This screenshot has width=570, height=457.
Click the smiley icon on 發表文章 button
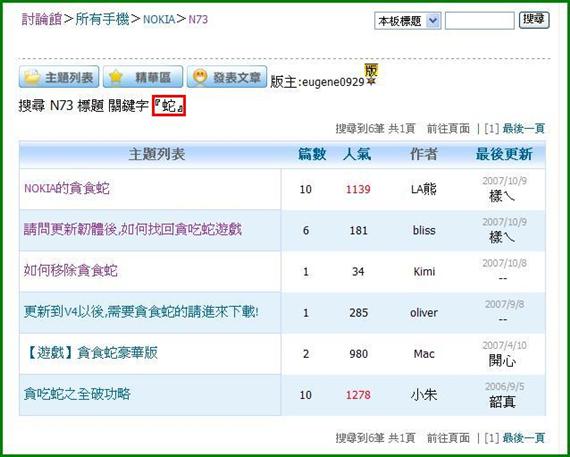200,77
